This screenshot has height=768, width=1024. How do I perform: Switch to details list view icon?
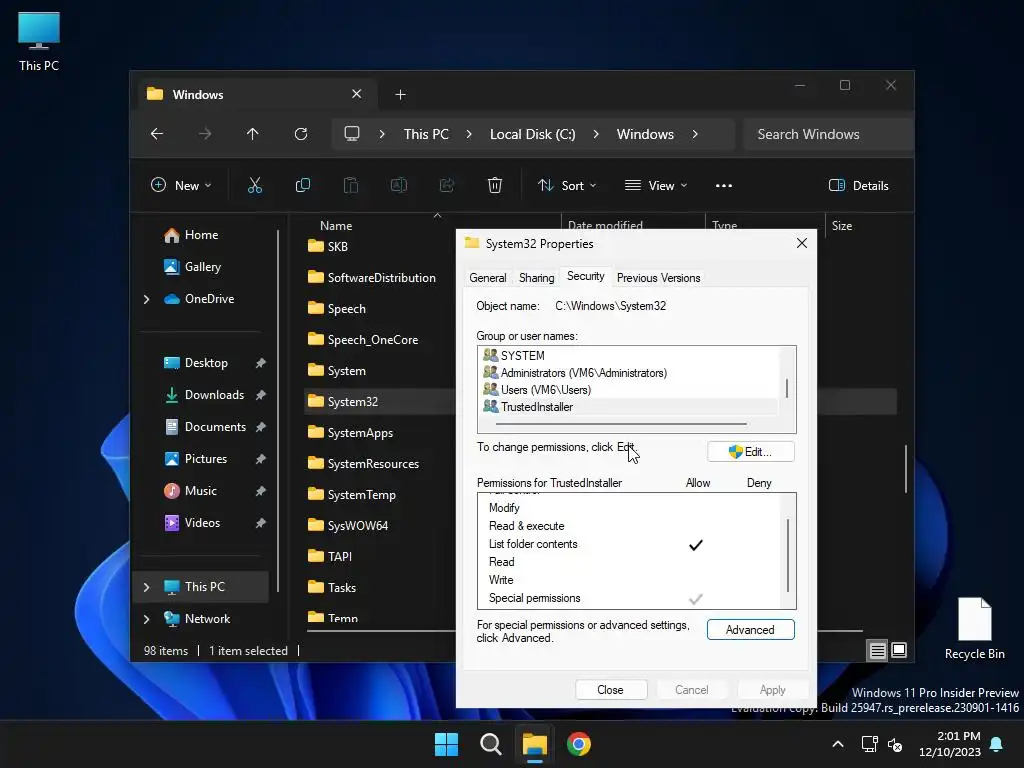click(877, 650)
